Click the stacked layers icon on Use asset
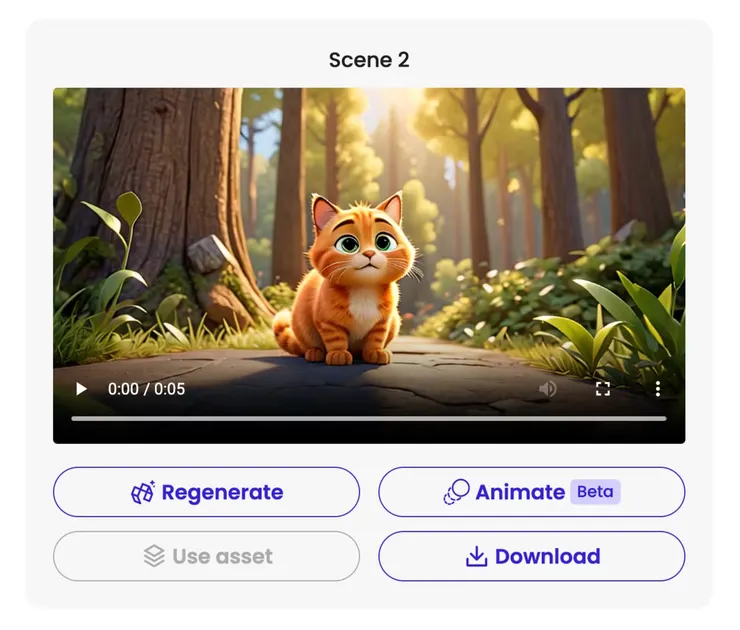740x630 pixels. tap(154, 556)
